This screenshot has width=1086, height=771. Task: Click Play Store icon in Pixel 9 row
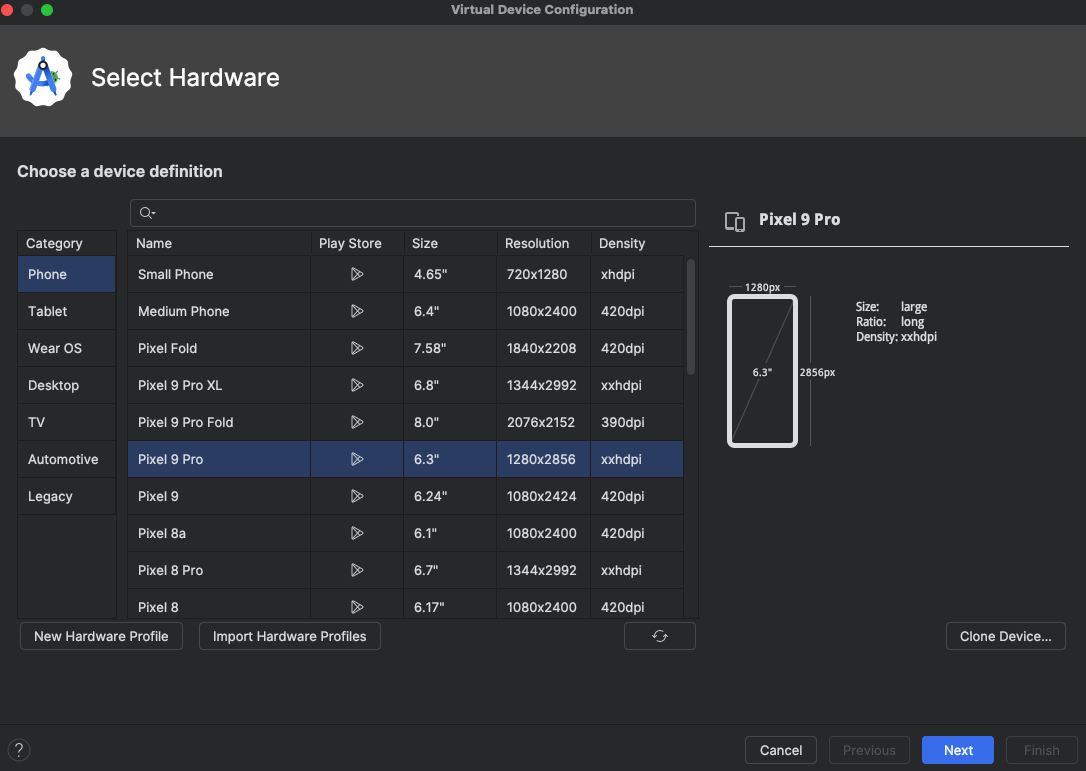click(357, 496)
